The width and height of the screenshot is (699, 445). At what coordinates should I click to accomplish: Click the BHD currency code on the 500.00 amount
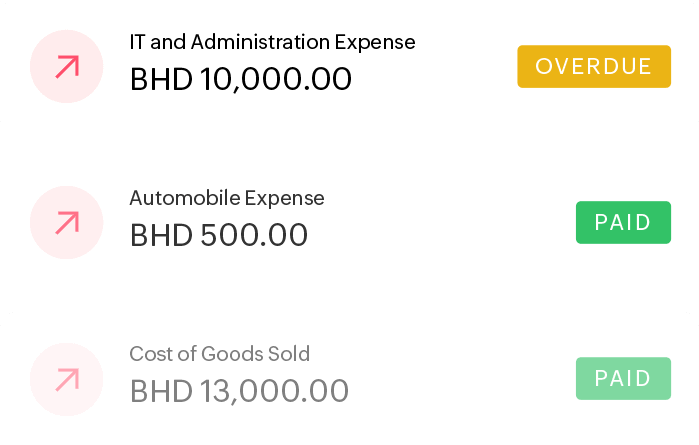click(161, 235)
